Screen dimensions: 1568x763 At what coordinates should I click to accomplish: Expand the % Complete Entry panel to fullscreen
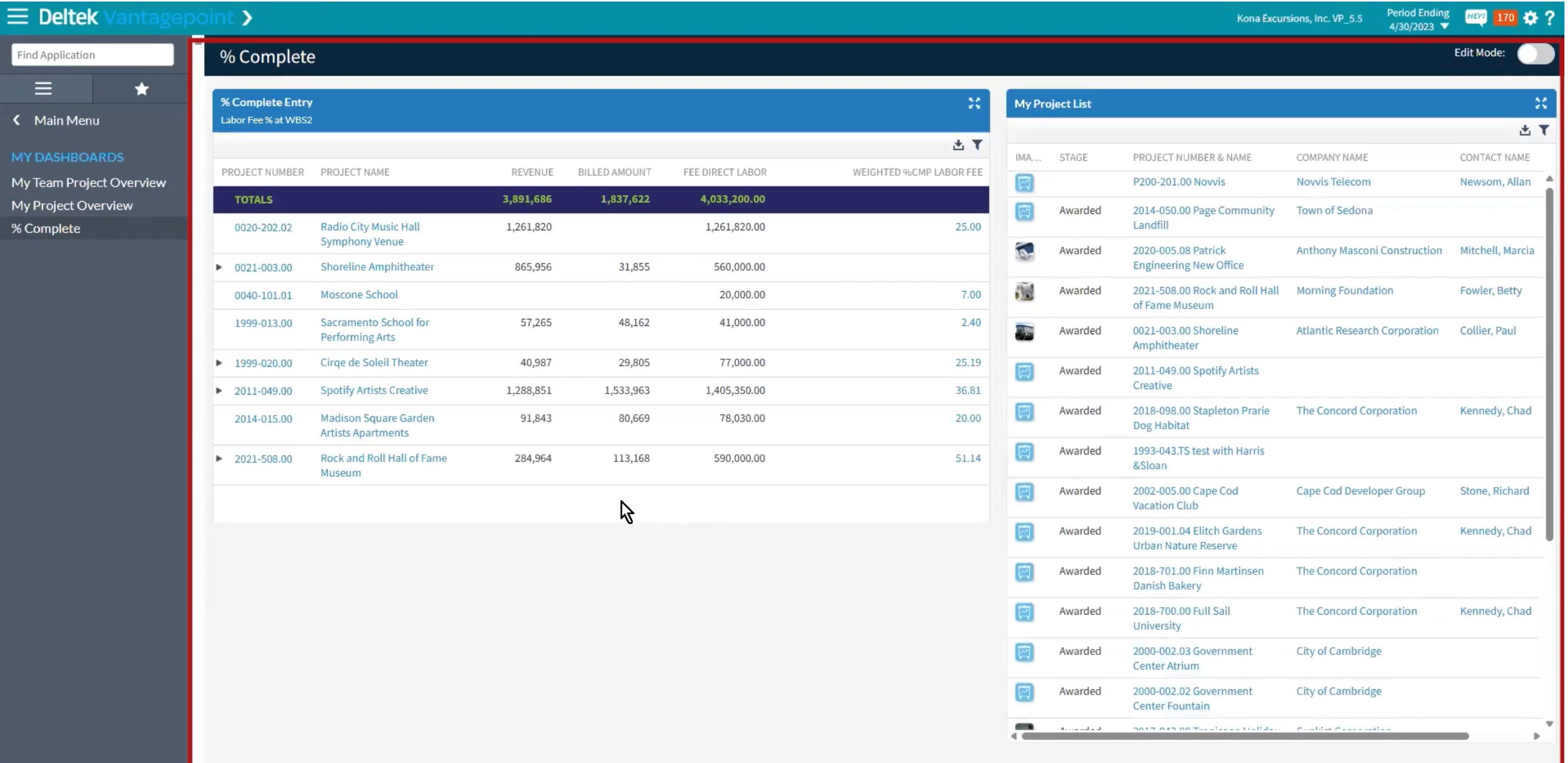click(974, 103)
